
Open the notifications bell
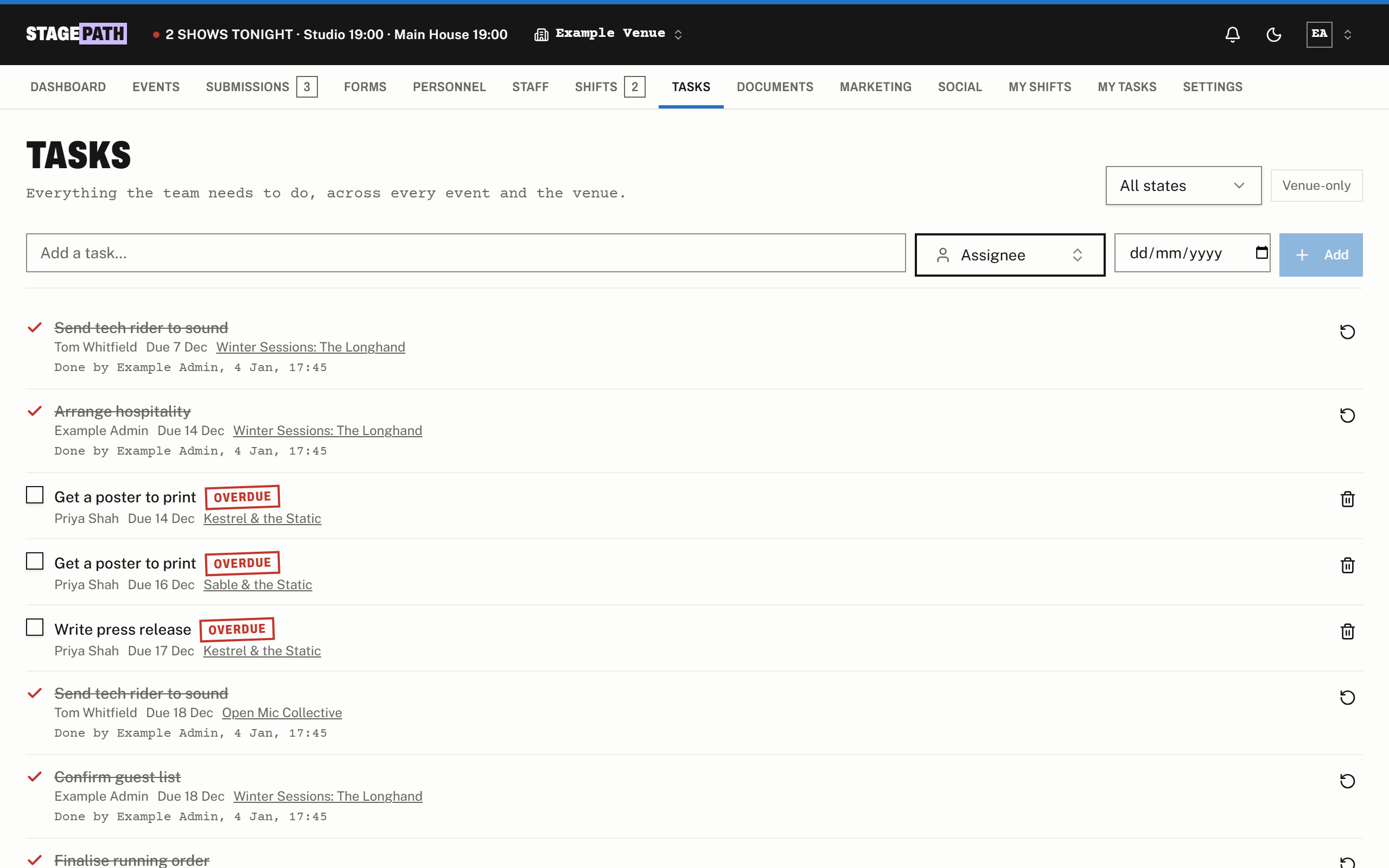tap(1232, 34)
